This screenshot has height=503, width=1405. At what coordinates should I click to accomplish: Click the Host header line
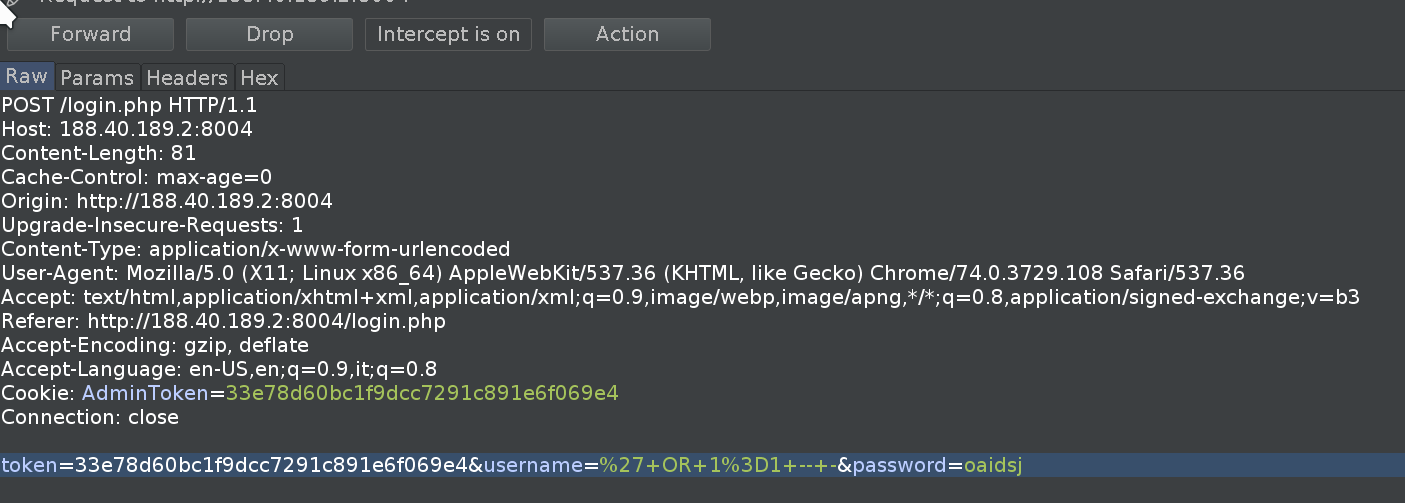(127, 129)
